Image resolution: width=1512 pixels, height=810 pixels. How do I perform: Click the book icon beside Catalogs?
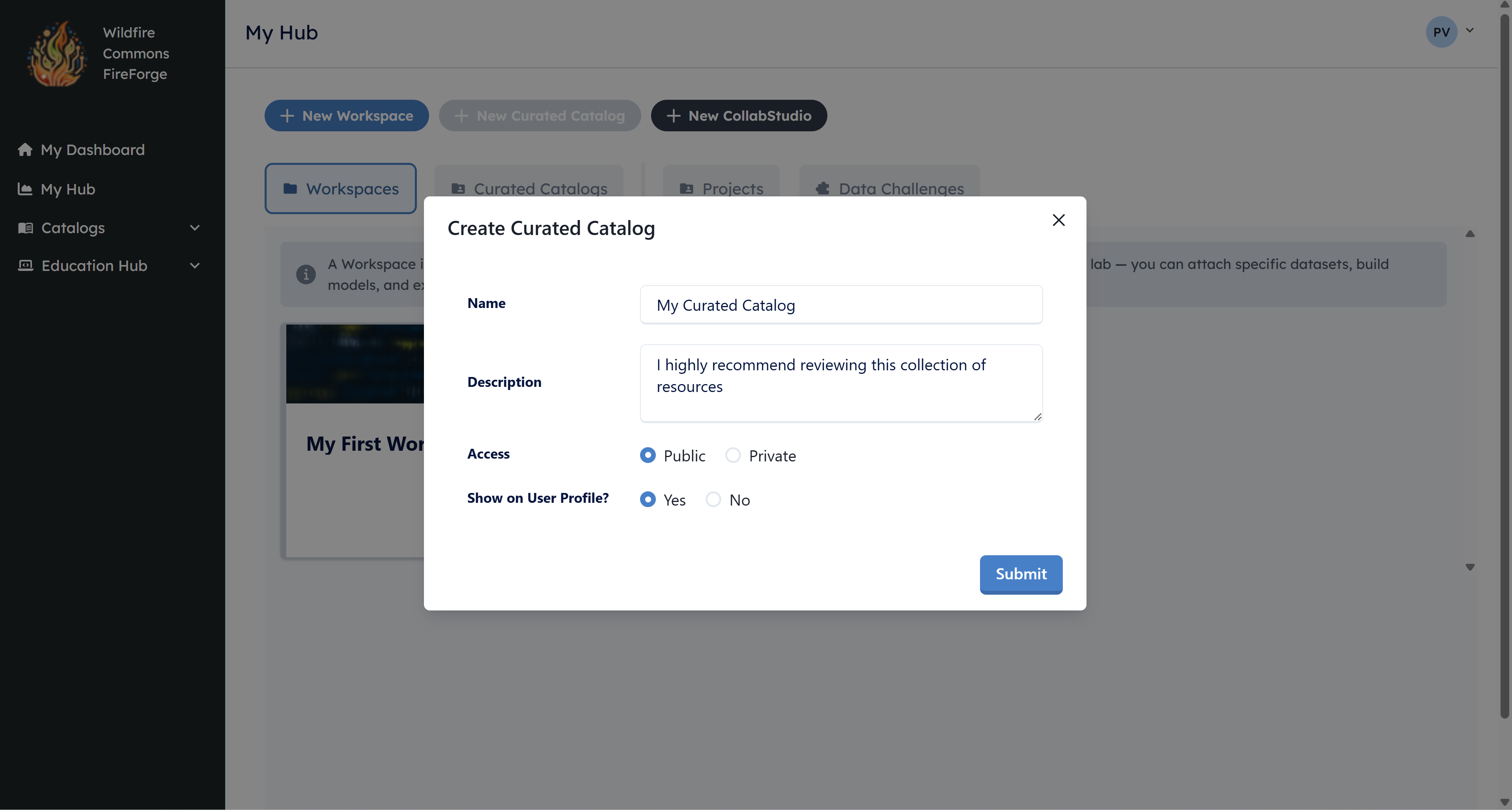coord(25,228)
